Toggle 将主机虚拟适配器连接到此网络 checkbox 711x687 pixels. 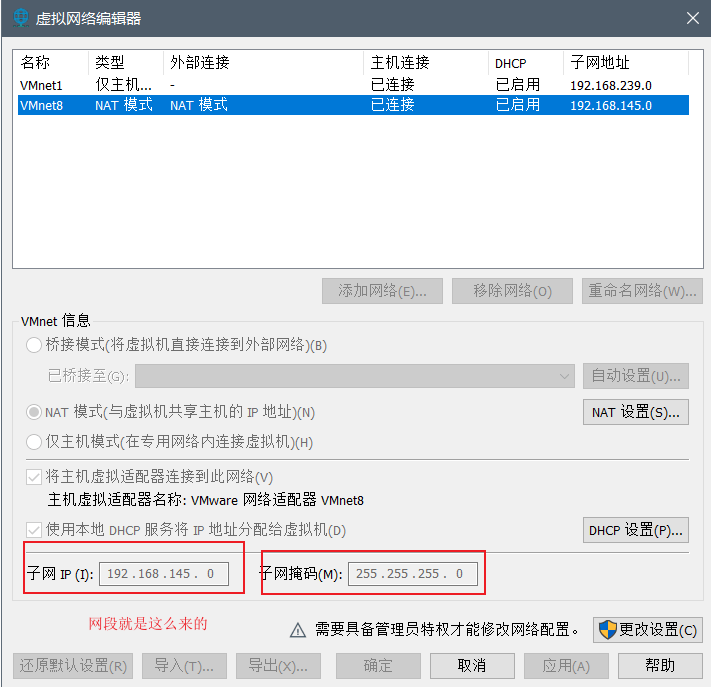pyautogui.click(x=34, y=477)
